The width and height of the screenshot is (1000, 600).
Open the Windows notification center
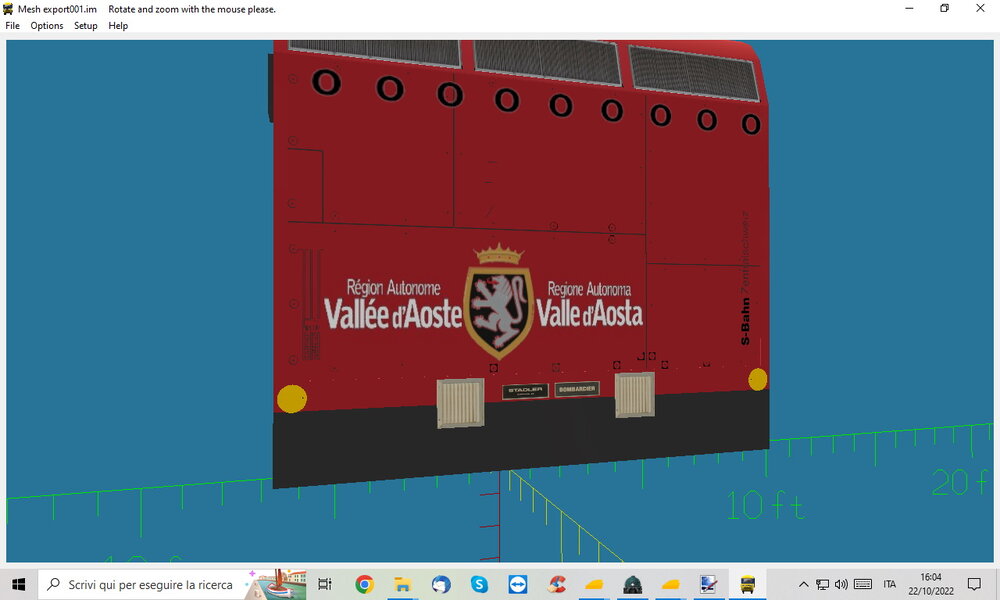(974, 584)
